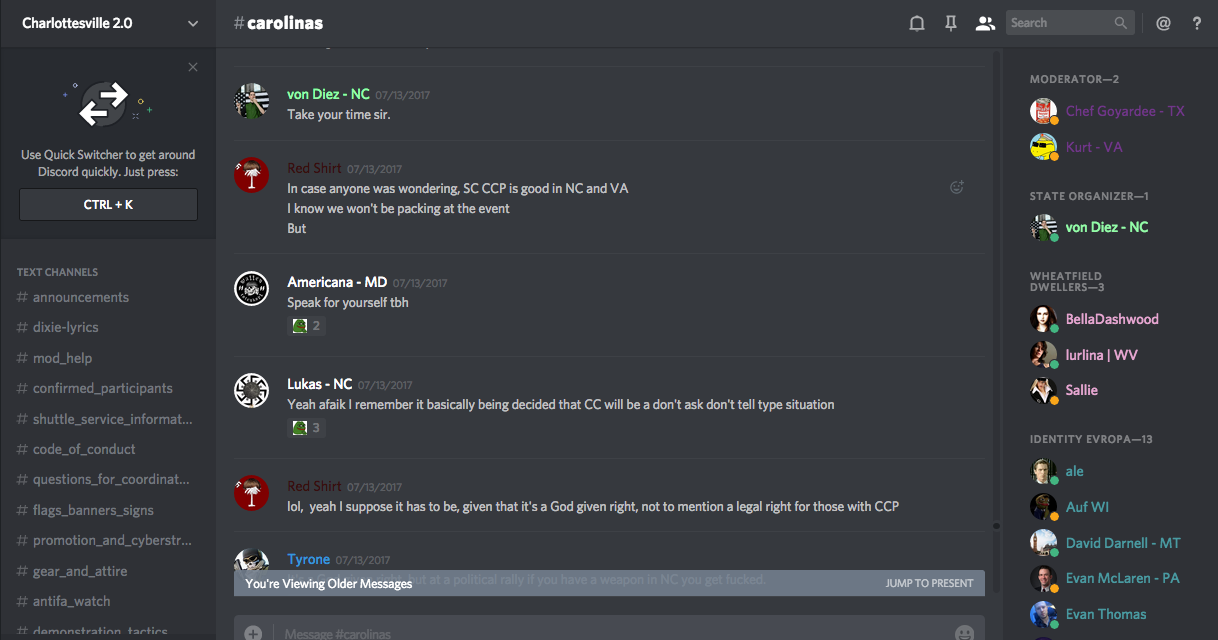Open help question mark icon
The width and height of the screenshot is (1218, 640).
[x=1196, y=23]
